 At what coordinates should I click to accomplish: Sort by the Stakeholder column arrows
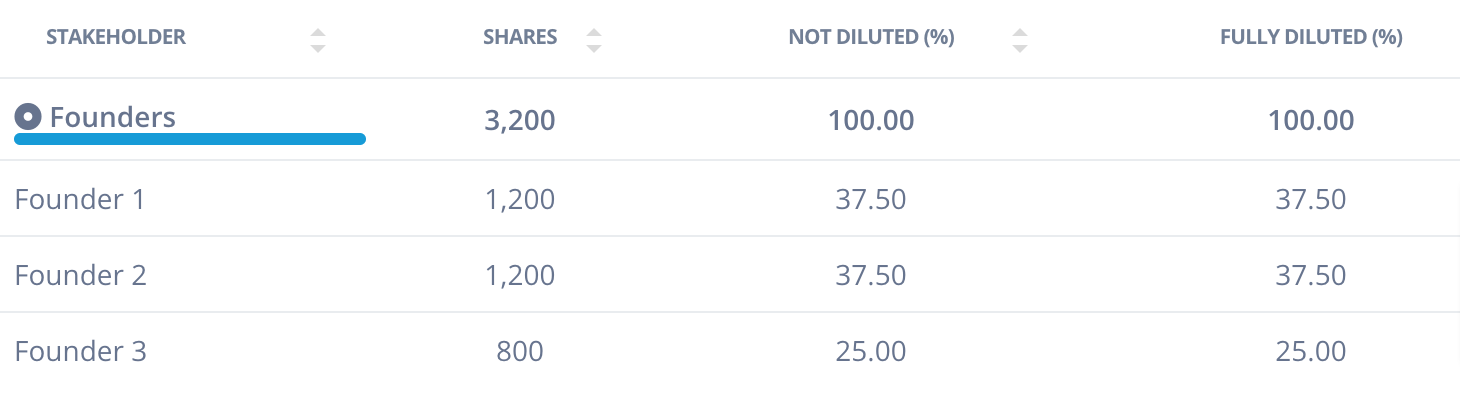pos(318,40)
